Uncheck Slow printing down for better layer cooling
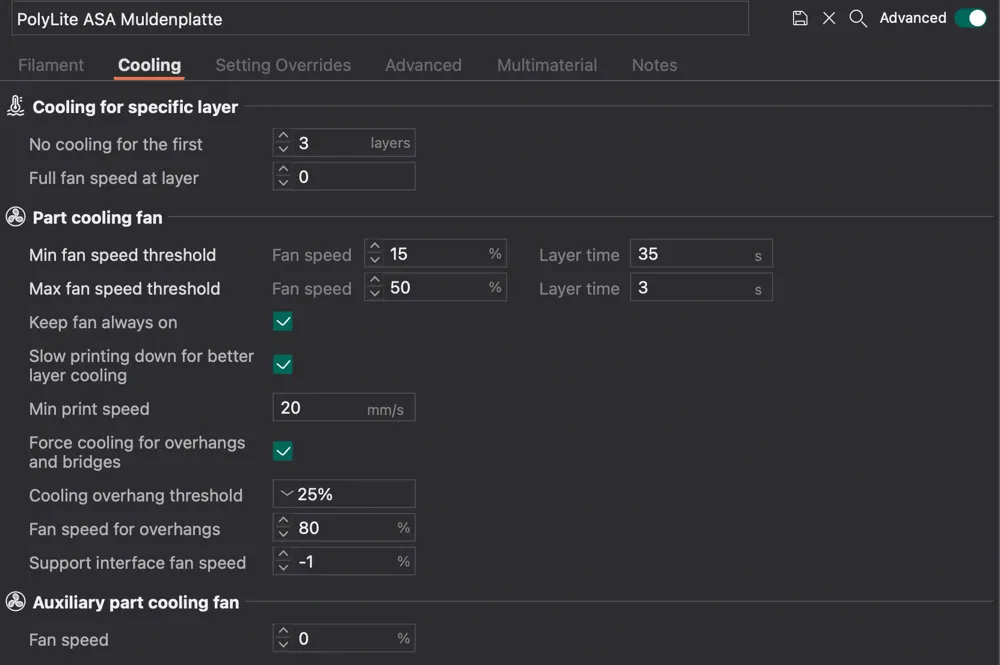This screenshot has height=665, width=1000. click(x=283, y=365)
